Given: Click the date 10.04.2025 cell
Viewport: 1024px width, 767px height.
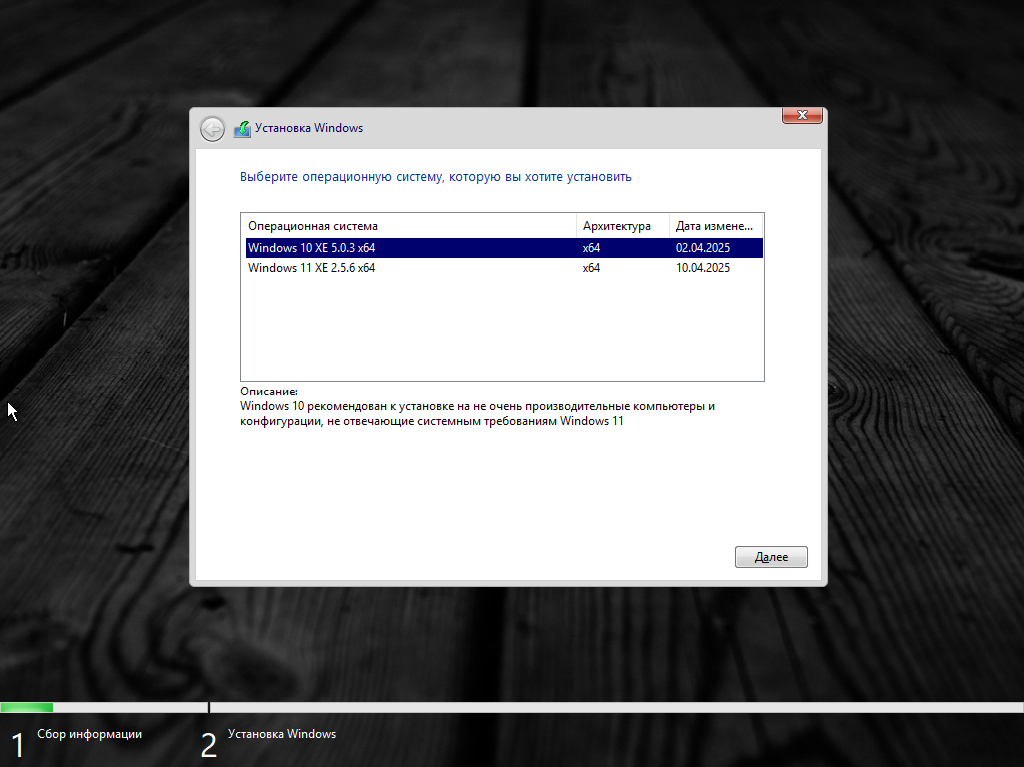Looking at the screenshot, I should pos(703,268).
